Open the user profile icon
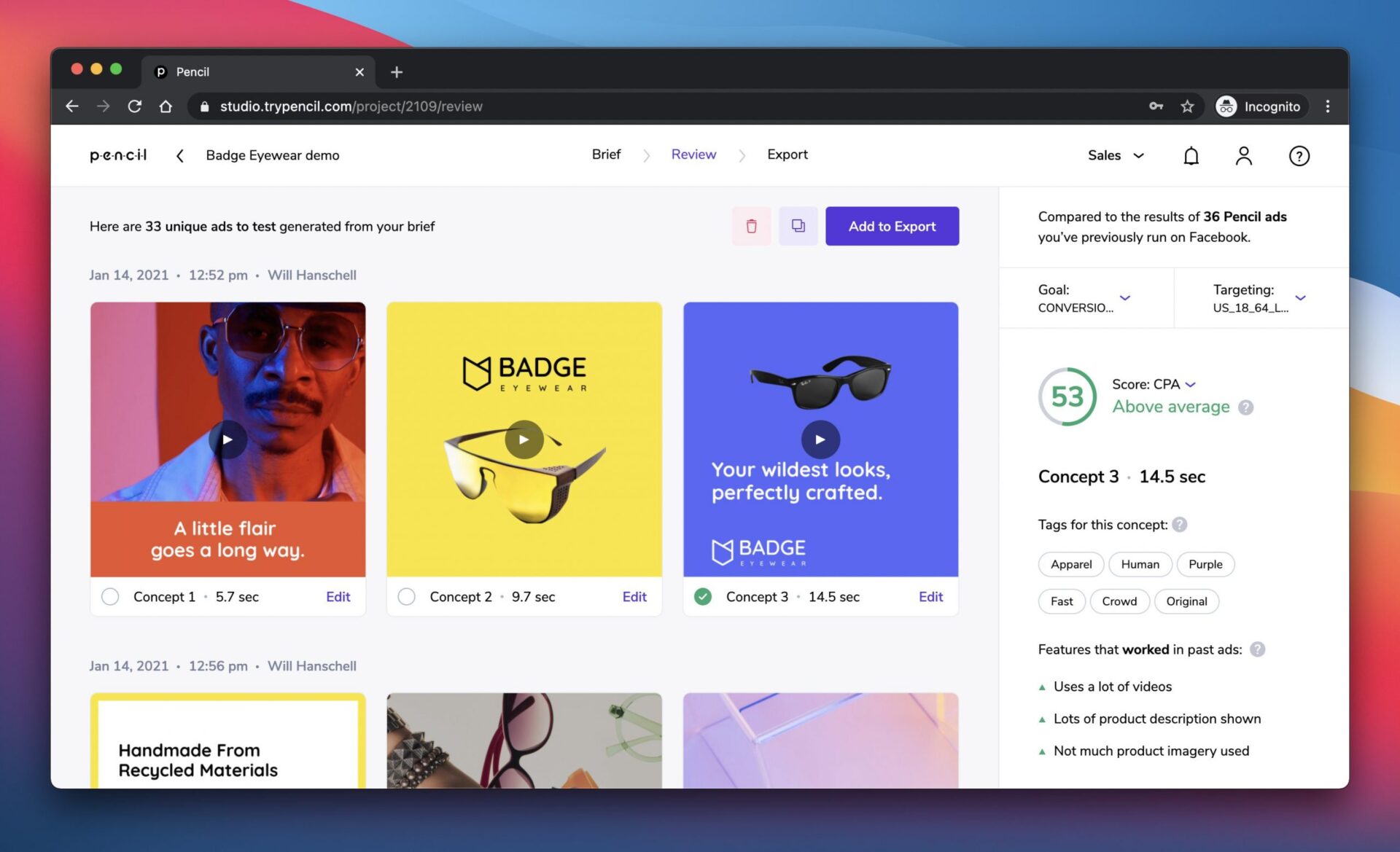The image size is (1400, 852). pyautogui.click(x=1243, y=155)
